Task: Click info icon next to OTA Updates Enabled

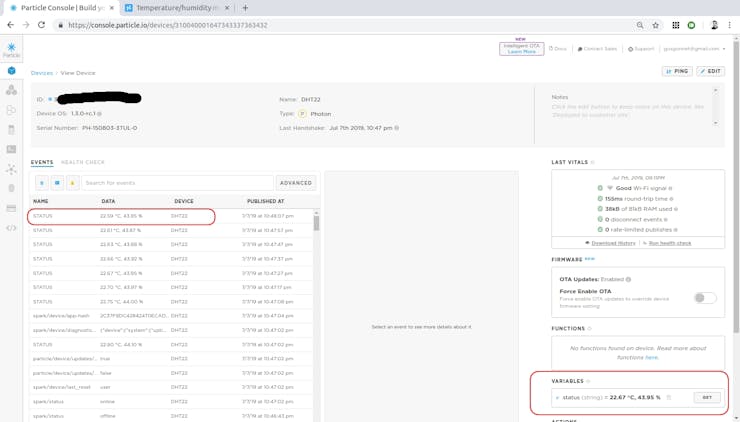Action: (629, 279)
